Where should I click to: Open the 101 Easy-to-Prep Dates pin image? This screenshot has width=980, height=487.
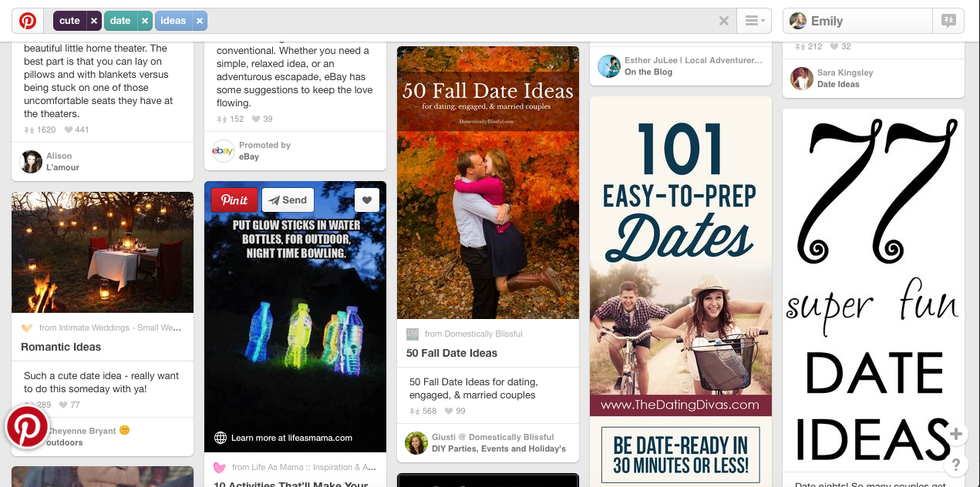(680, 255)
